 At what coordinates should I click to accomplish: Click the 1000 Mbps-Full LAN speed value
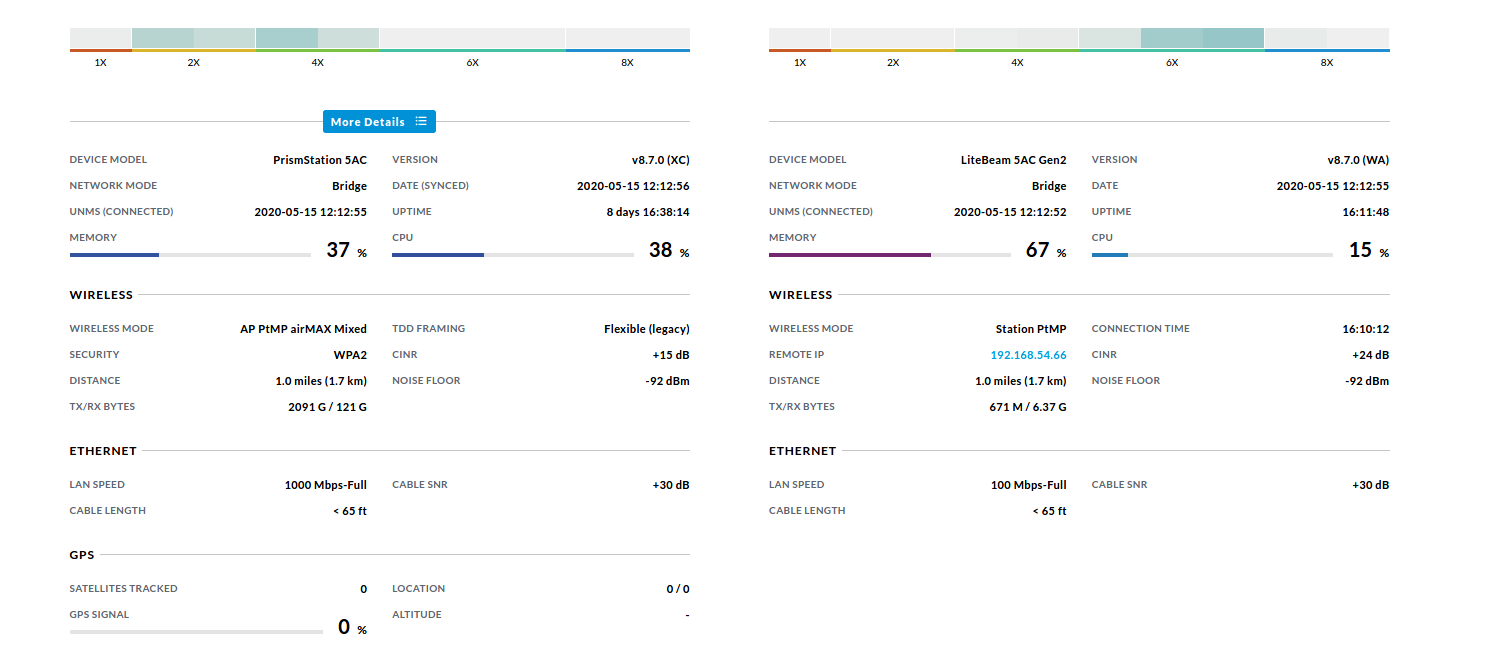325,485
